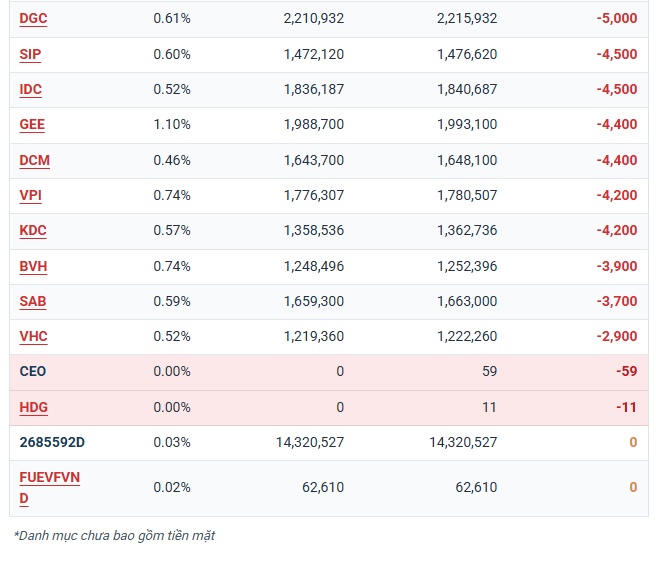Image resolution: width=656 pixels, height=562 pixels.
Task: Click the 1.10% weight for GEE
Action: click(x=172, y=125)
